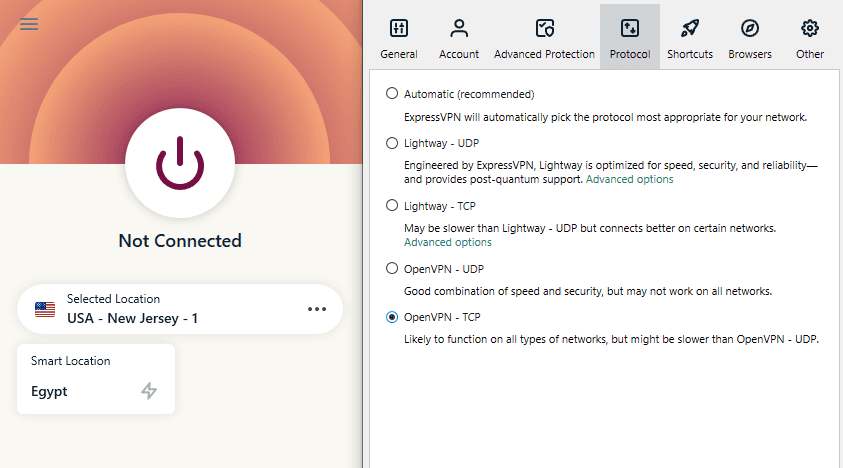Switch to the Protocol tab

point(630,37)
